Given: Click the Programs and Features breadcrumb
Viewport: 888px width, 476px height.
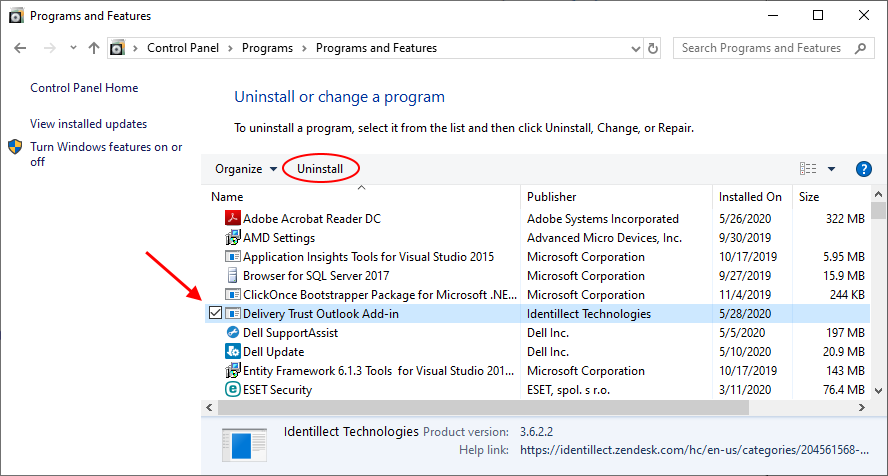Looking at the screenshot, I should pos(377,48).
